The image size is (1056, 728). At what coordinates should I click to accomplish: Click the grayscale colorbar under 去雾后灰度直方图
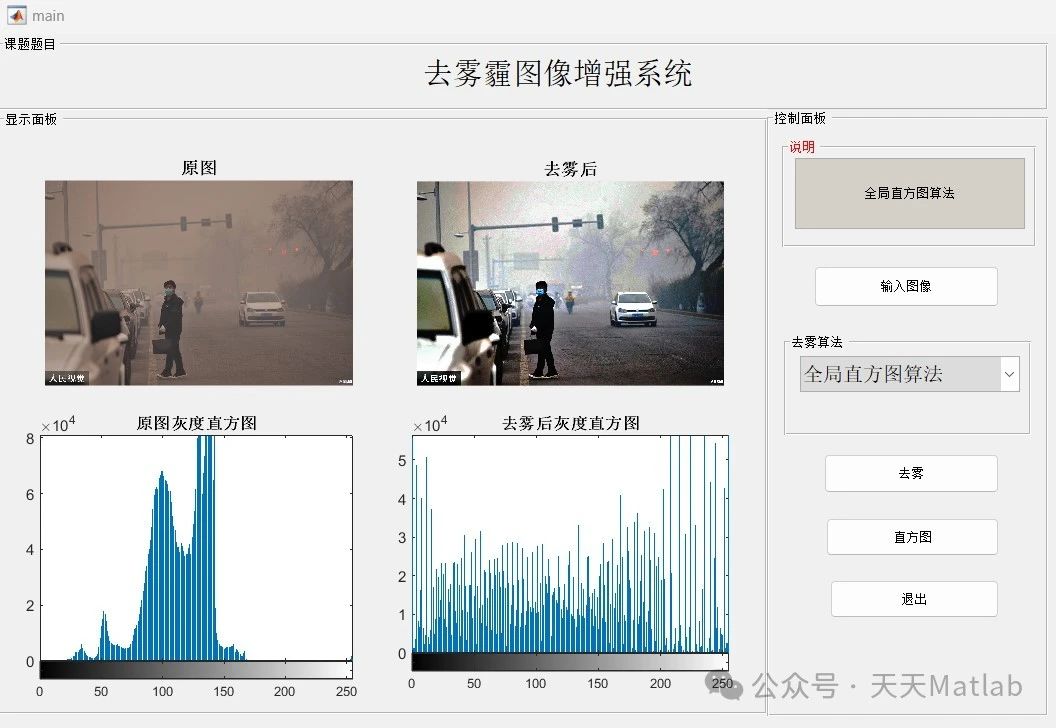pos(570,661)
